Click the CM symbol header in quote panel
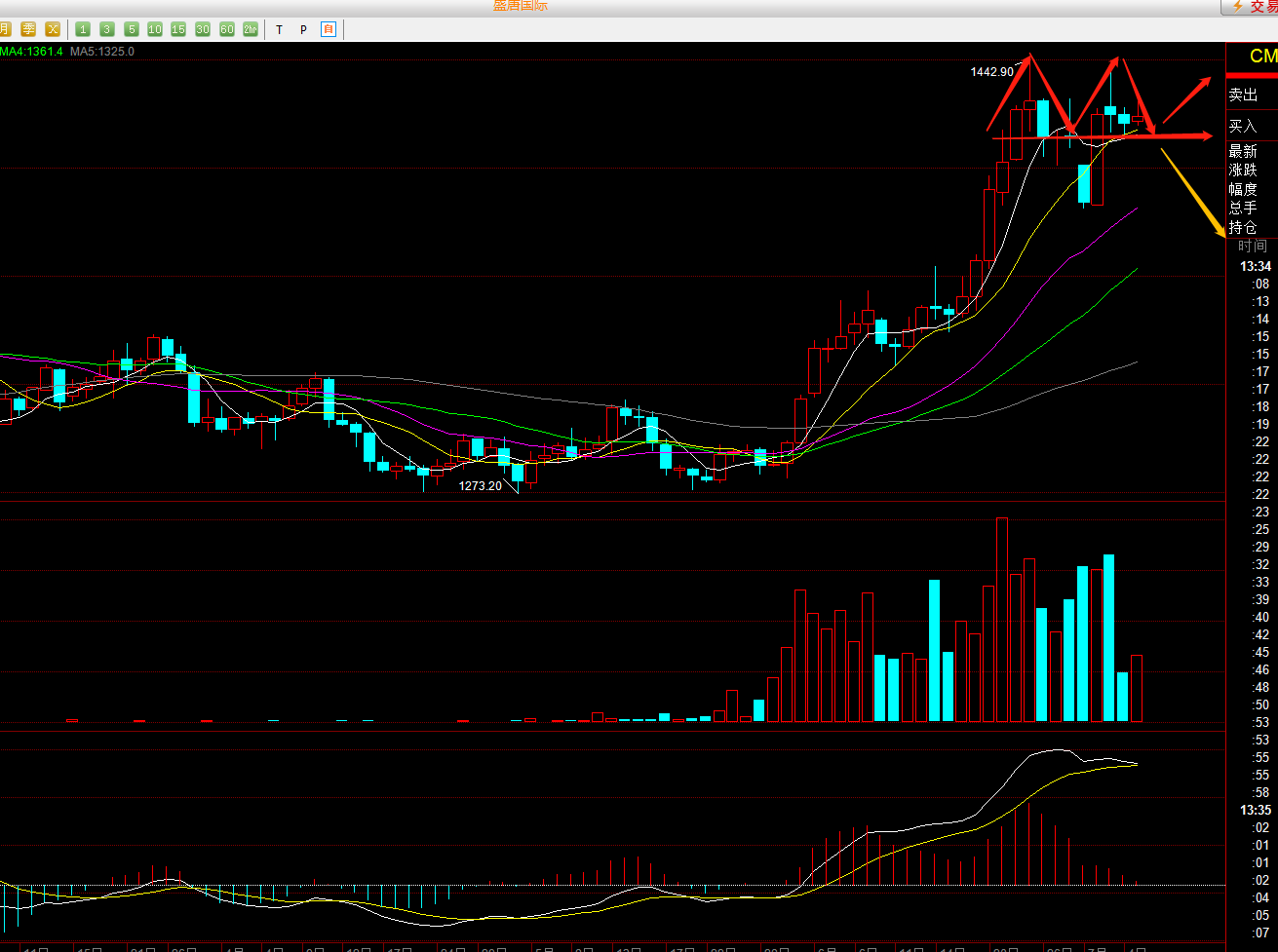 pos(1262,57)
